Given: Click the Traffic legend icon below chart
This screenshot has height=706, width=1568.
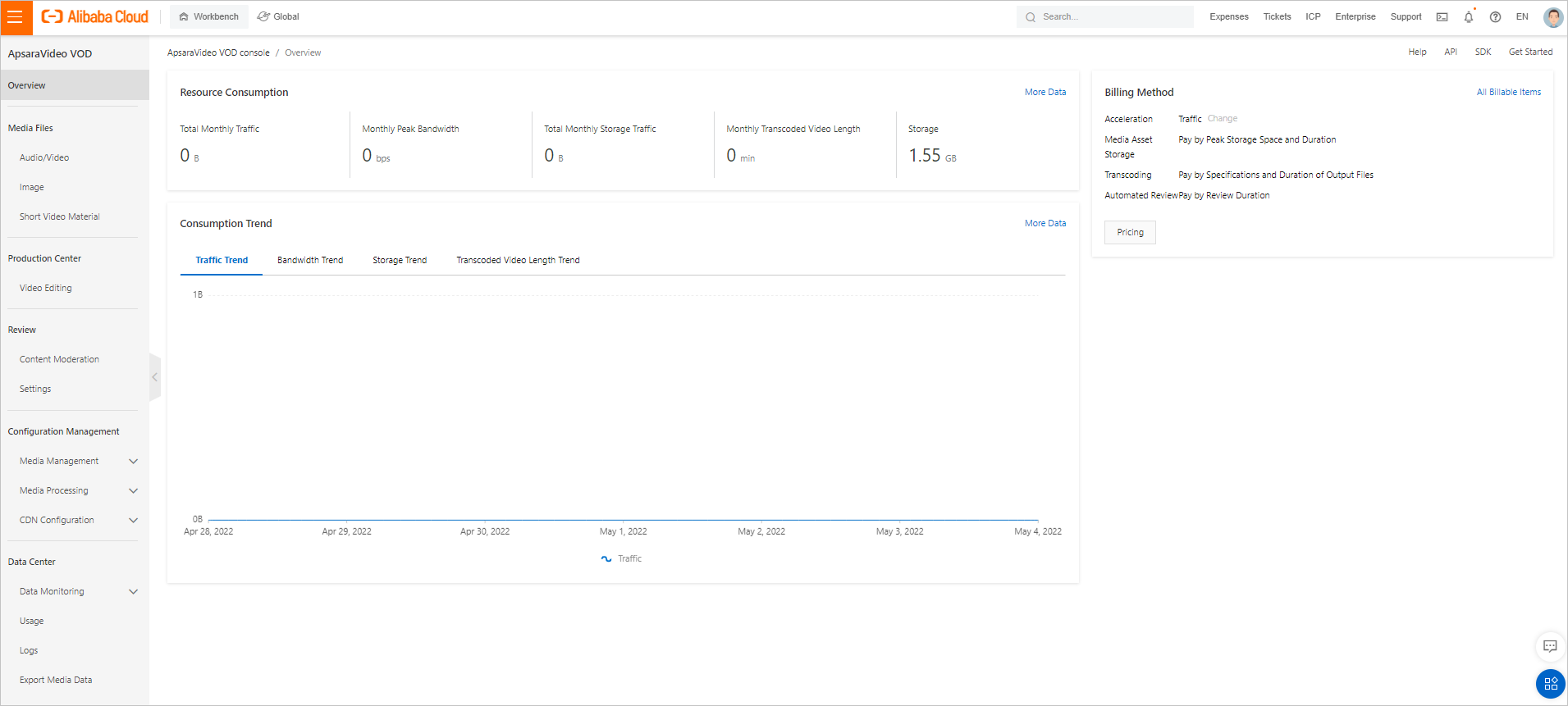Looking at the screenshot, I should click(606, 558).
